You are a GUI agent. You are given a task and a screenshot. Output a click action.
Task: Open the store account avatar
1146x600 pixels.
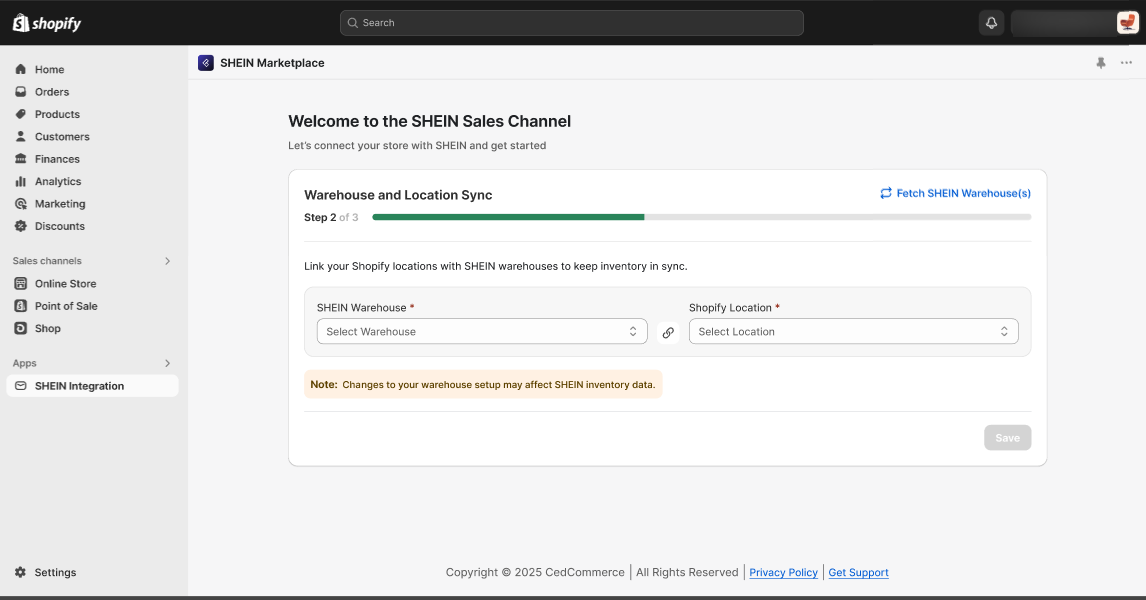1127,23
